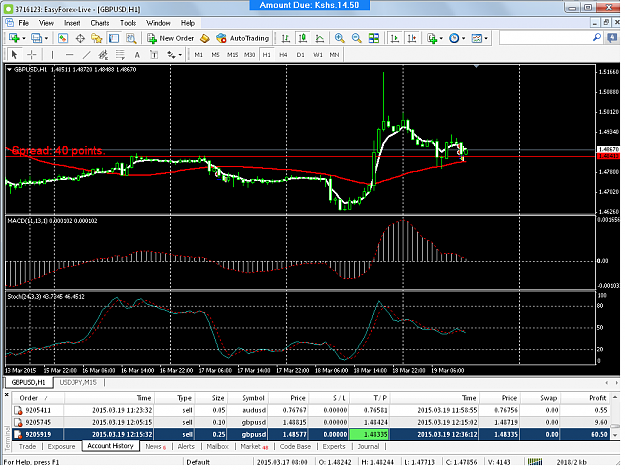The width and height of the screenshot is (625, 470).
Task: Select the trendline drawing tool
Action: point(86,55)
